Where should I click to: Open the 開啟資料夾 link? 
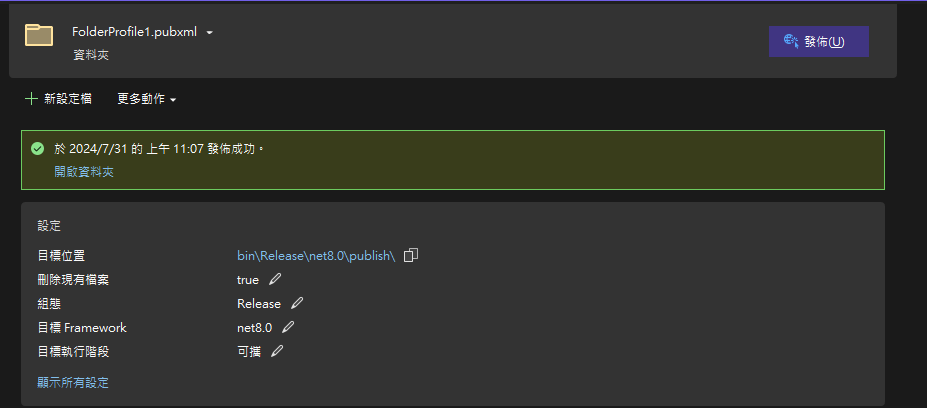point(84,172)
